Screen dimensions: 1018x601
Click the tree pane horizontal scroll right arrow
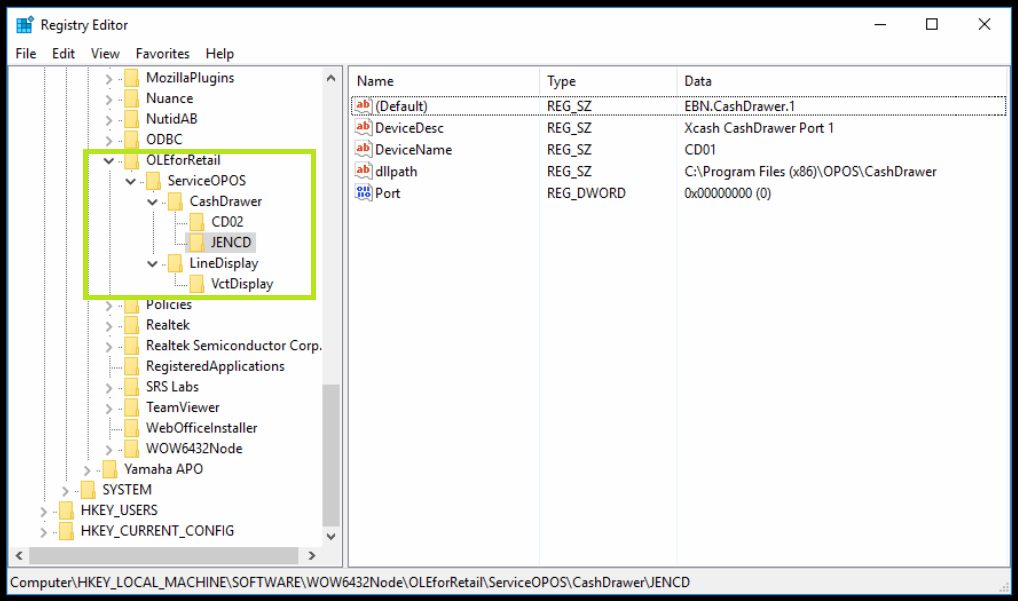(311, 556)
